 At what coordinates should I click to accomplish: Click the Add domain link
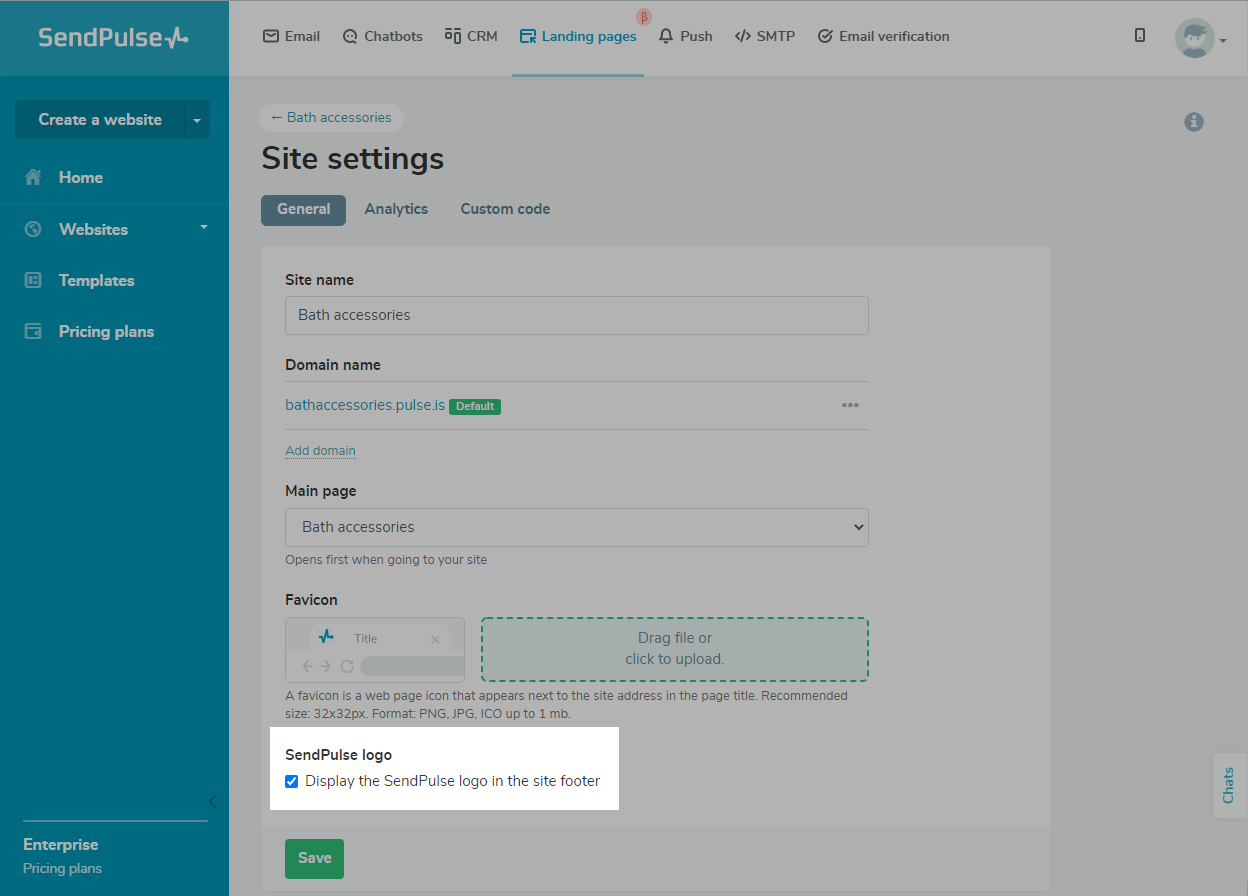click(320, 450)
